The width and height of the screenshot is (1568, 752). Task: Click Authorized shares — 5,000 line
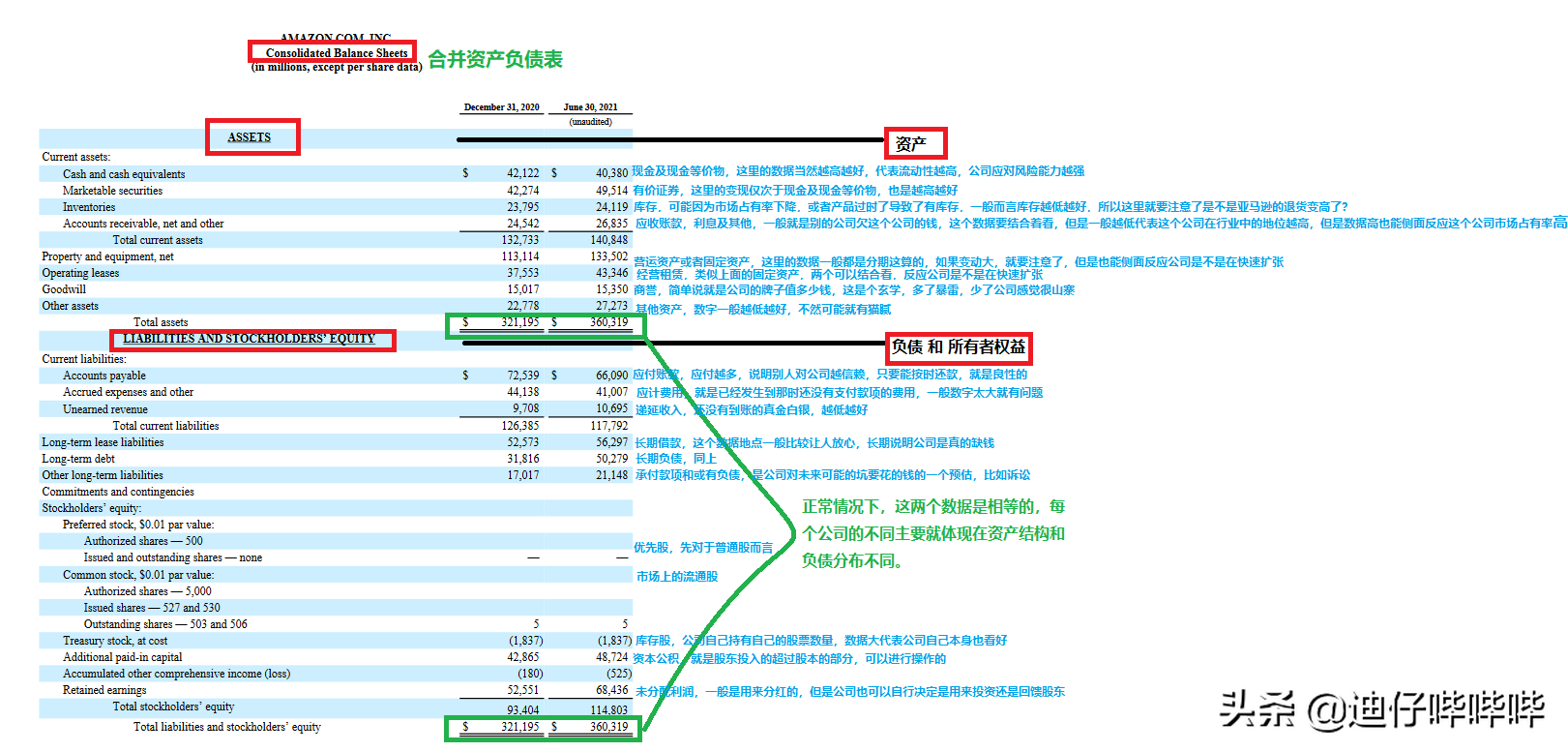(147, 591)
